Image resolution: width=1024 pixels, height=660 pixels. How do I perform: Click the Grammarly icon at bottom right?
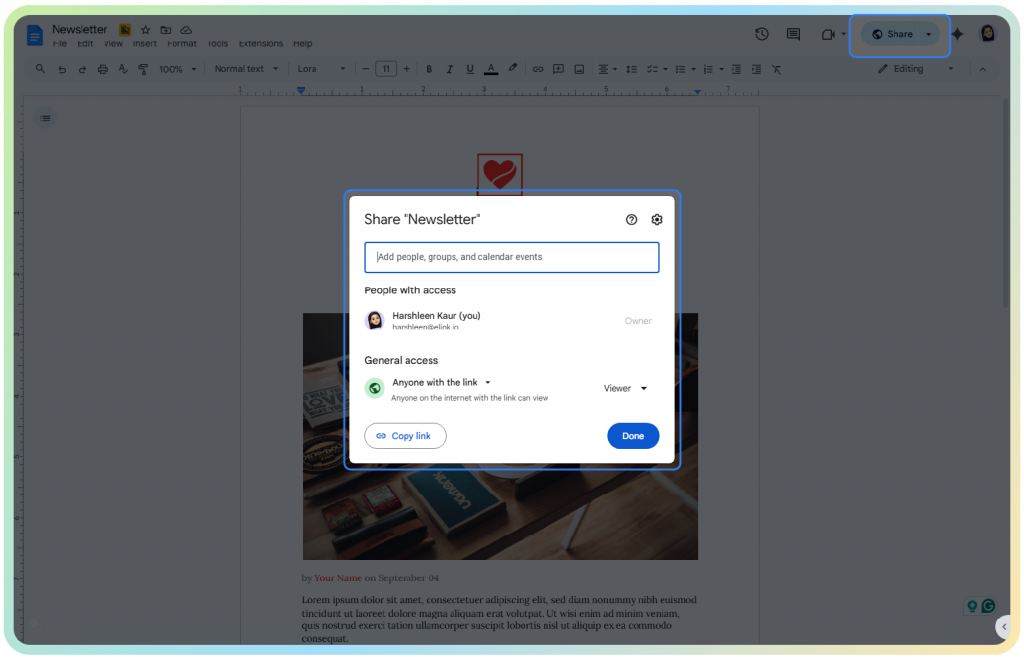(989, 606)
